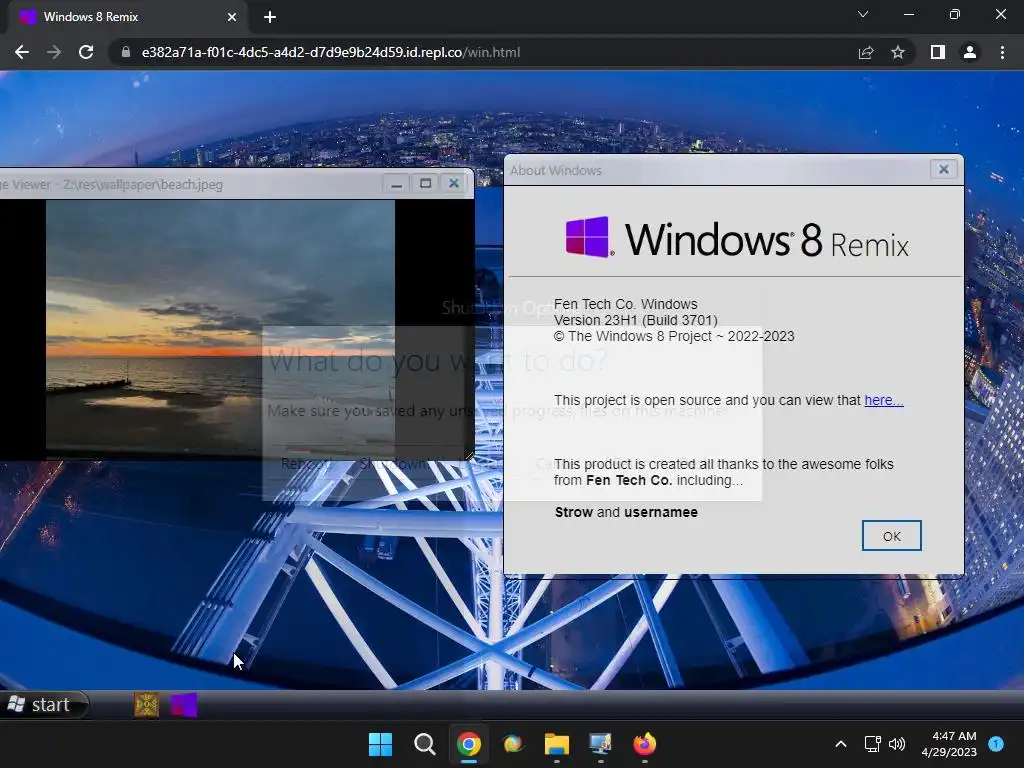Open the monitor app in taskbar
Screen dimensions: 1024x768
point(601,744)
